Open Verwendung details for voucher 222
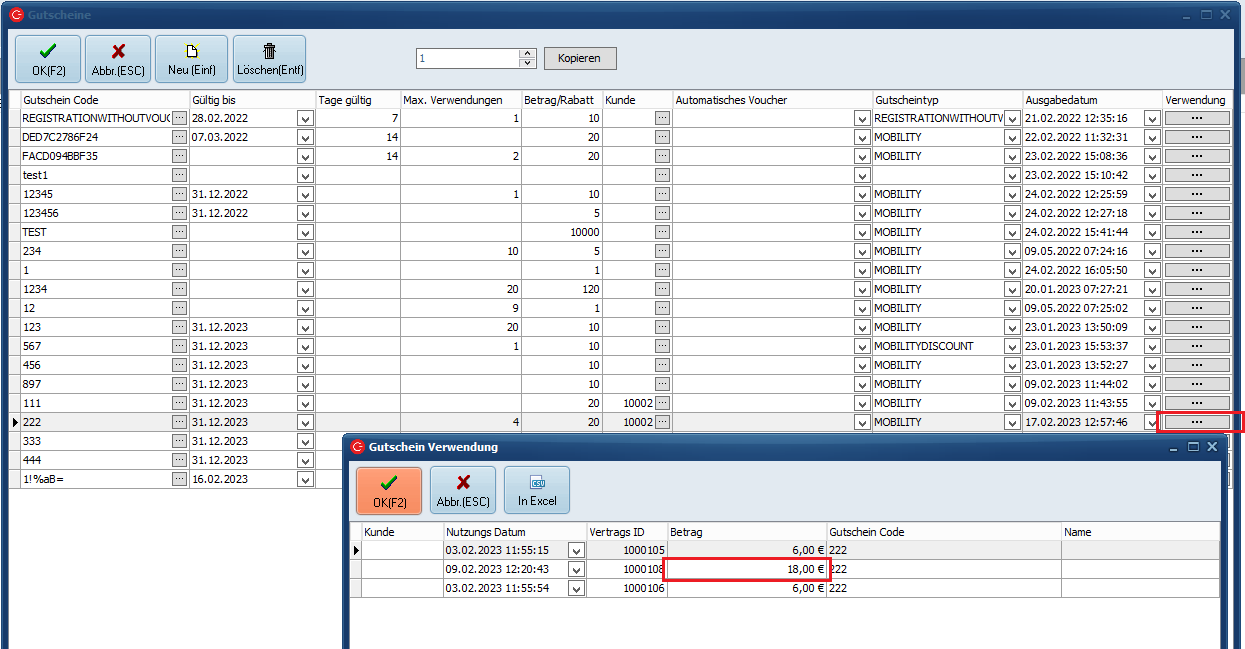Screen dimensions: 1245x649 click(1197, 422)
